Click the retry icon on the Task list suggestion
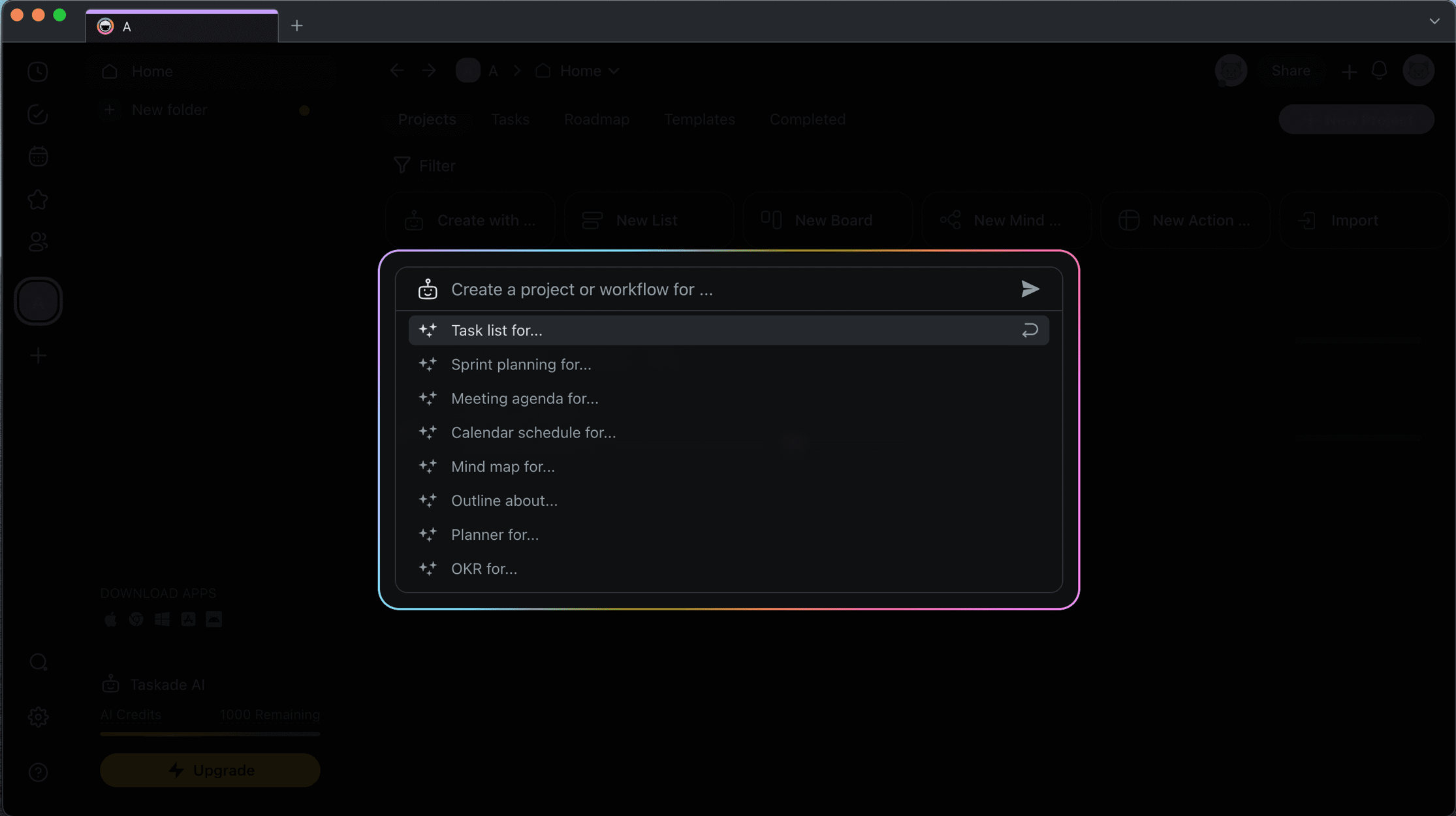 [x=1030, y=330]
